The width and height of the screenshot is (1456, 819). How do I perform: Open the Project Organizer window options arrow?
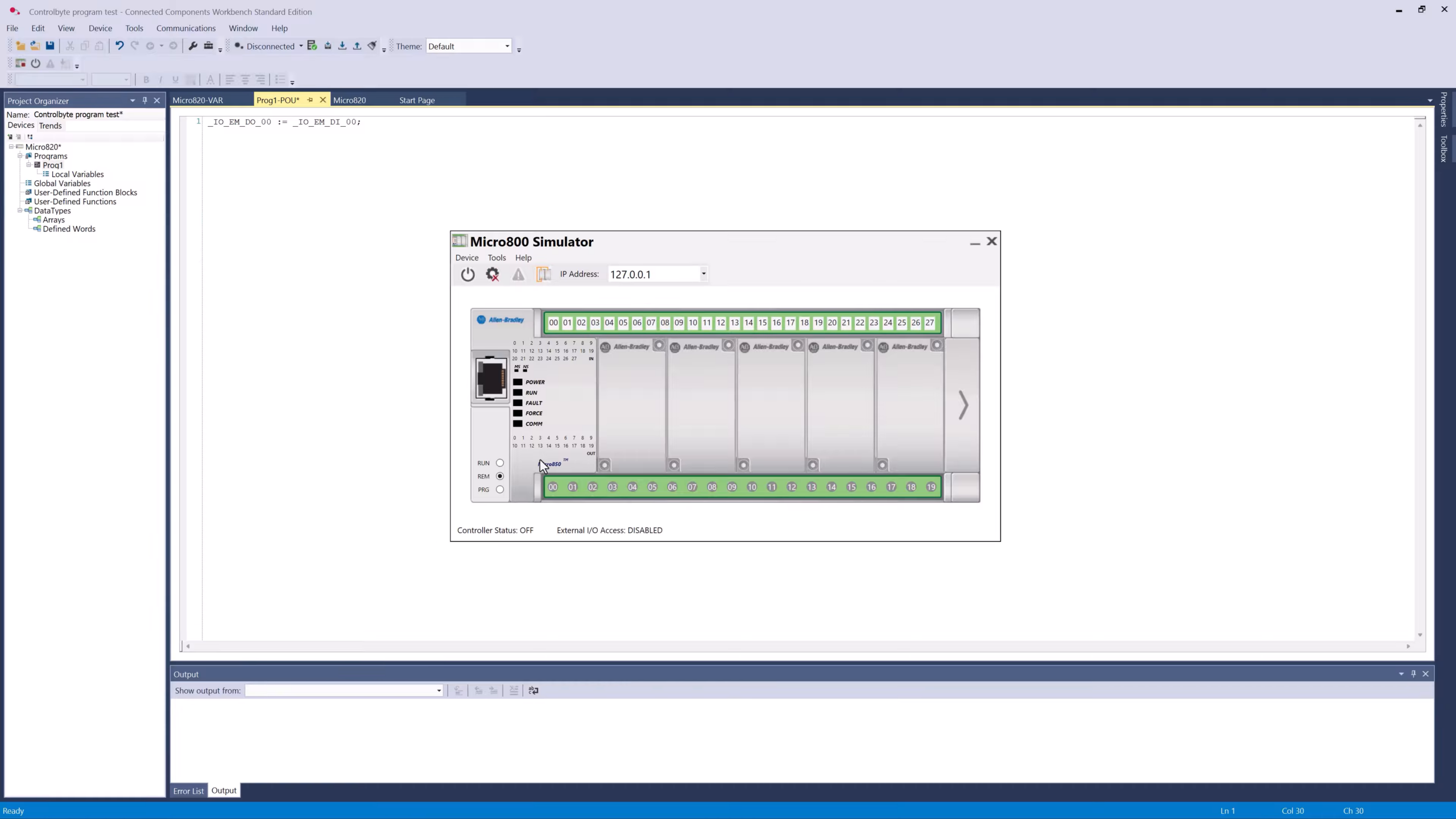133,101
